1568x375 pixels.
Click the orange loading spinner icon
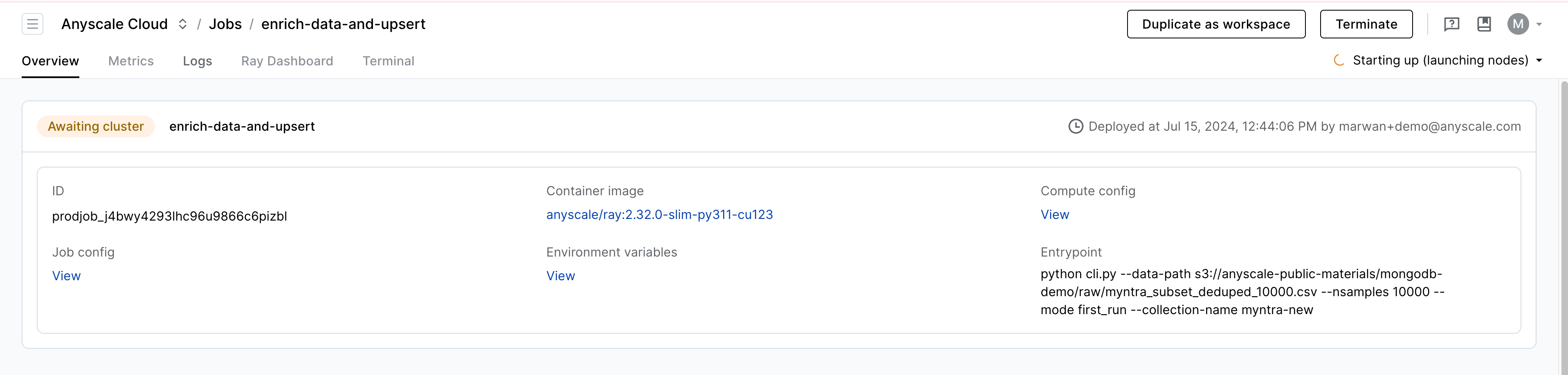[1339, 60]
